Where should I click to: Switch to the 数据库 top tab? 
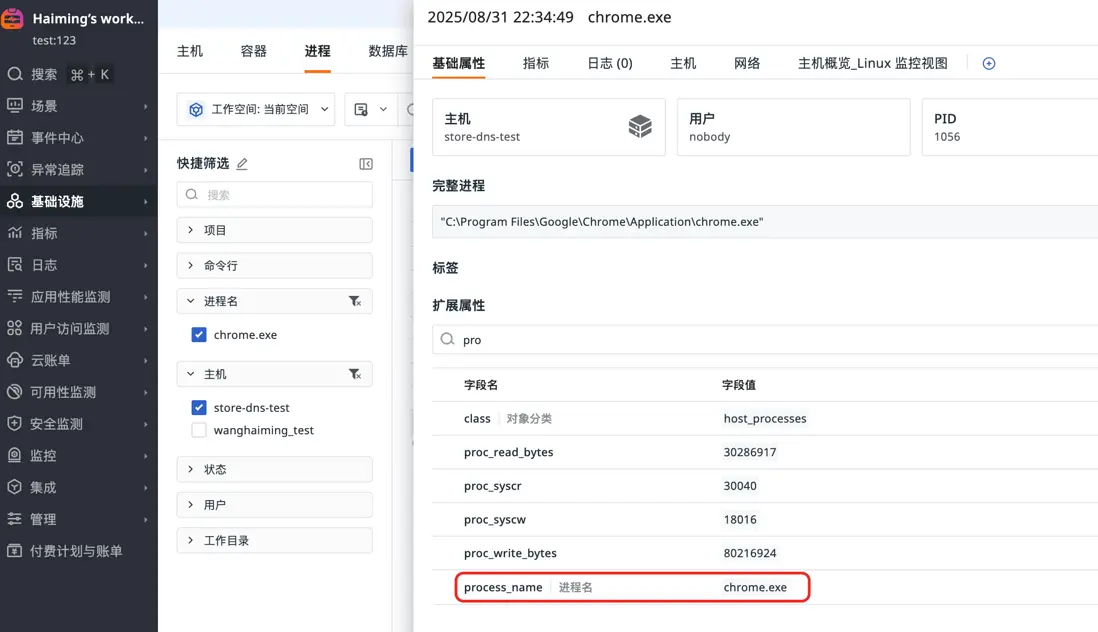(x=388, y=51)
